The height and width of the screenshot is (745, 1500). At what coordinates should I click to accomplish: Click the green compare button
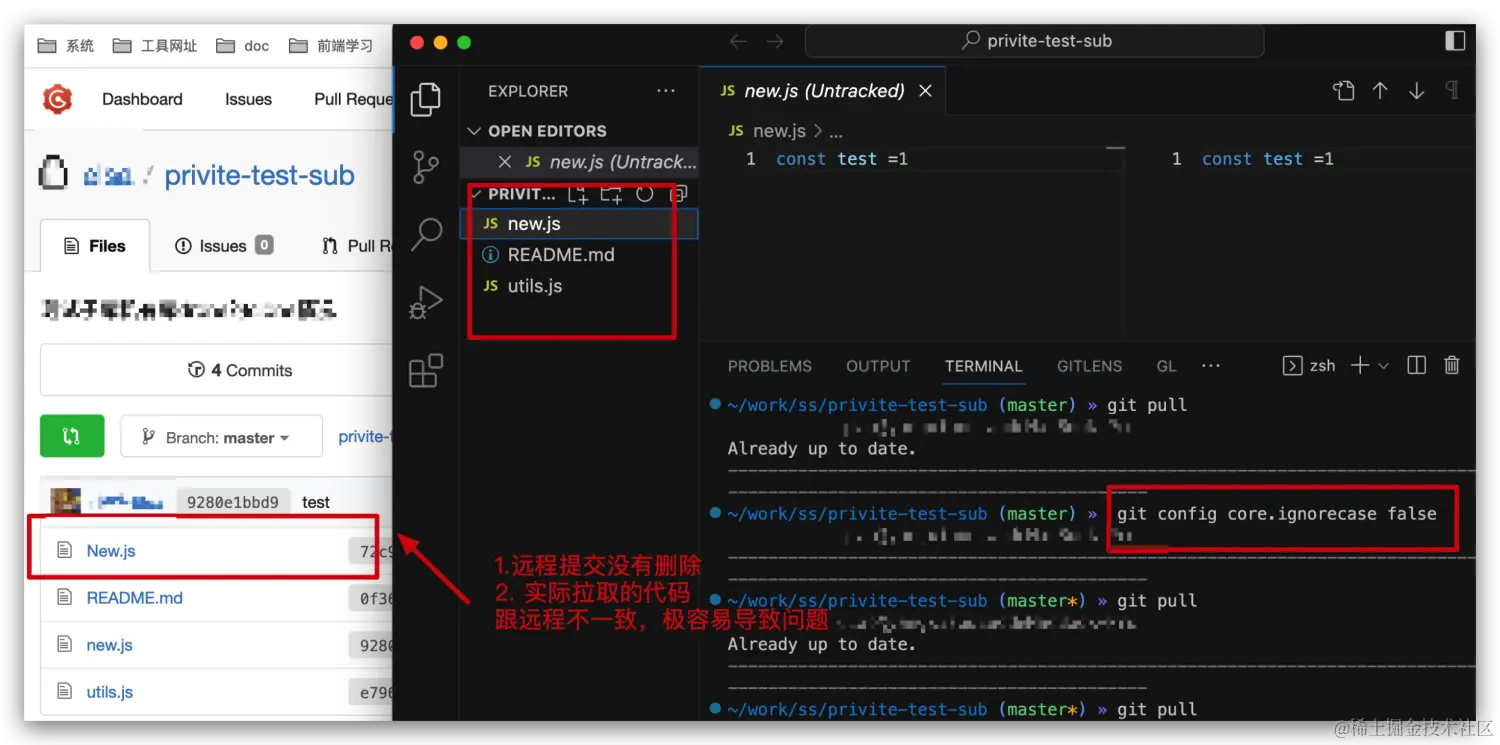71,436
